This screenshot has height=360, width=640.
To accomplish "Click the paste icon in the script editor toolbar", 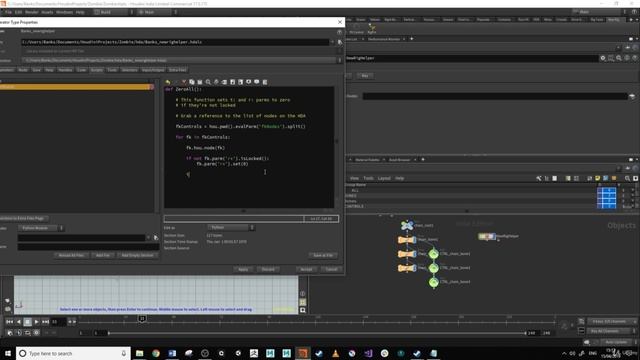I will coord(200,82).
